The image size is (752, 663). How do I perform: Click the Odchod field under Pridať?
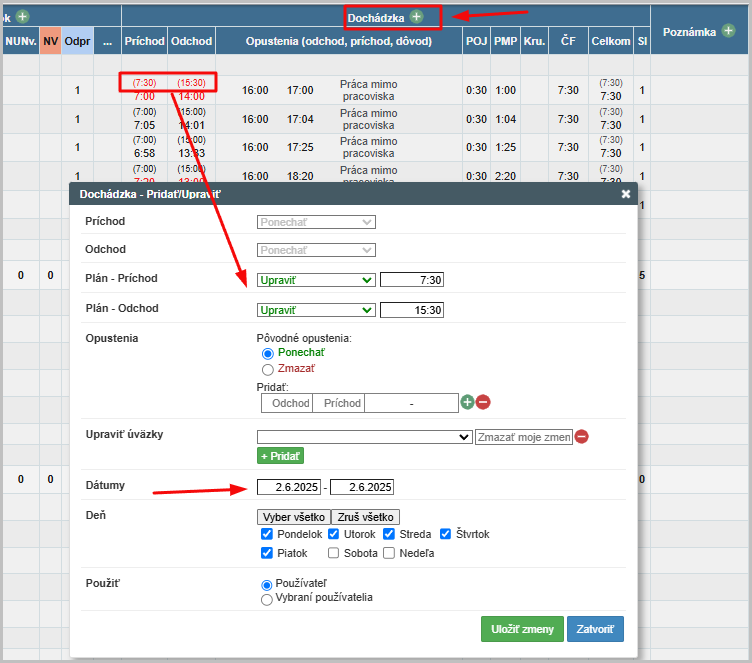point(287,403)
